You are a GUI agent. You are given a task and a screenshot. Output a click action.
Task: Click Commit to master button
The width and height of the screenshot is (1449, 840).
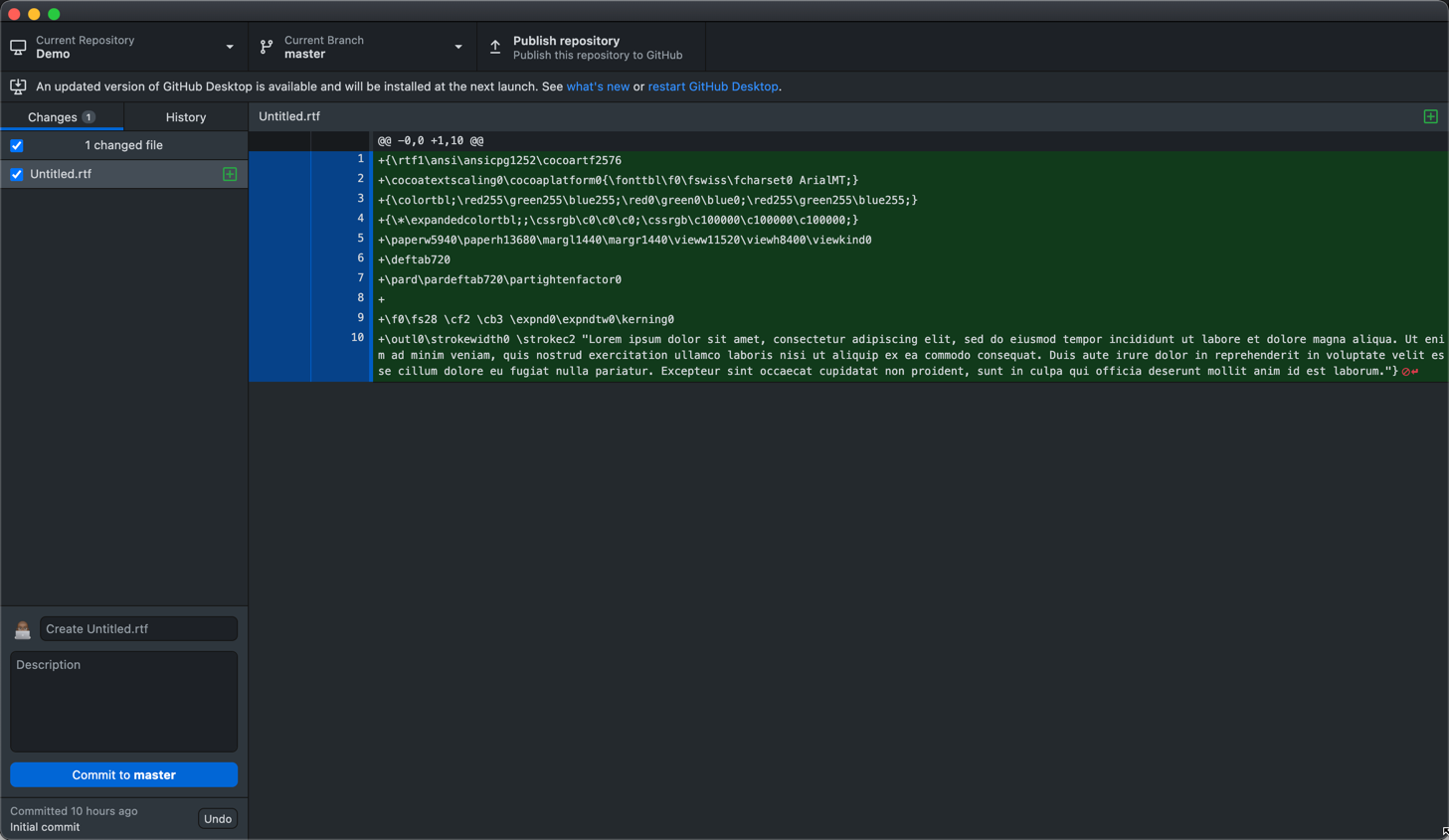[x=124, y=774]
